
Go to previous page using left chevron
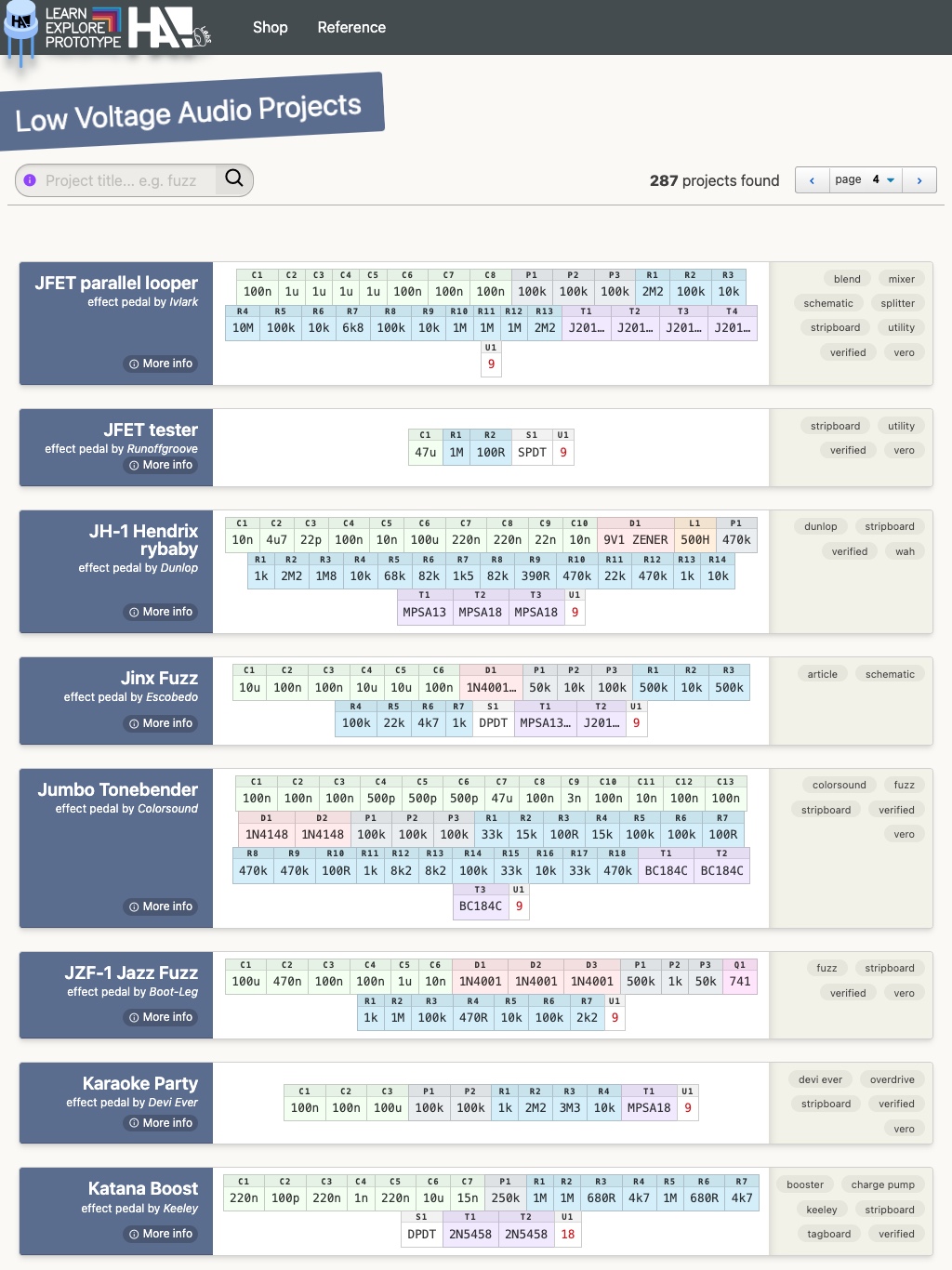[812, 180]
